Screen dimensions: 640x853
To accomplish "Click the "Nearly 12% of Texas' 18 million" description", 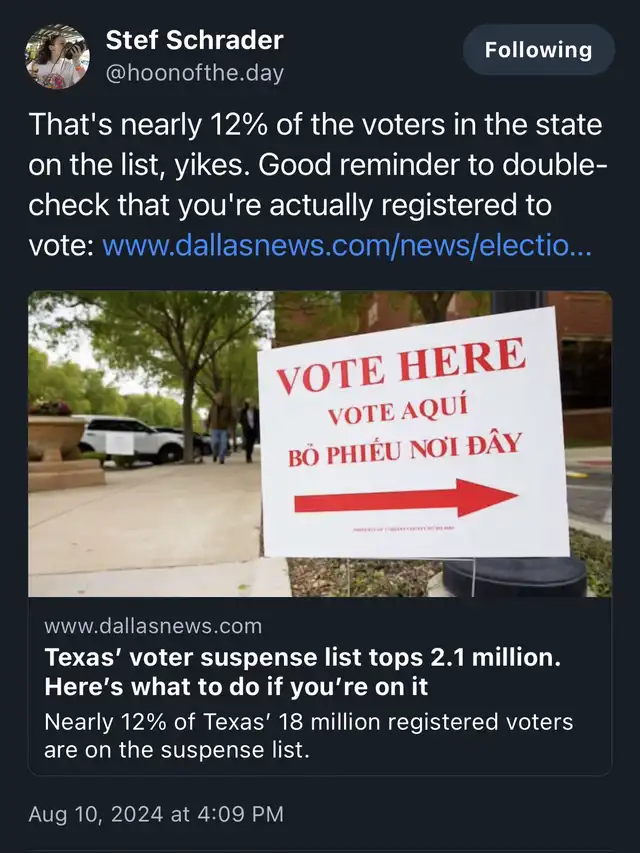I will pyautogui.click(x=309, y=736).
